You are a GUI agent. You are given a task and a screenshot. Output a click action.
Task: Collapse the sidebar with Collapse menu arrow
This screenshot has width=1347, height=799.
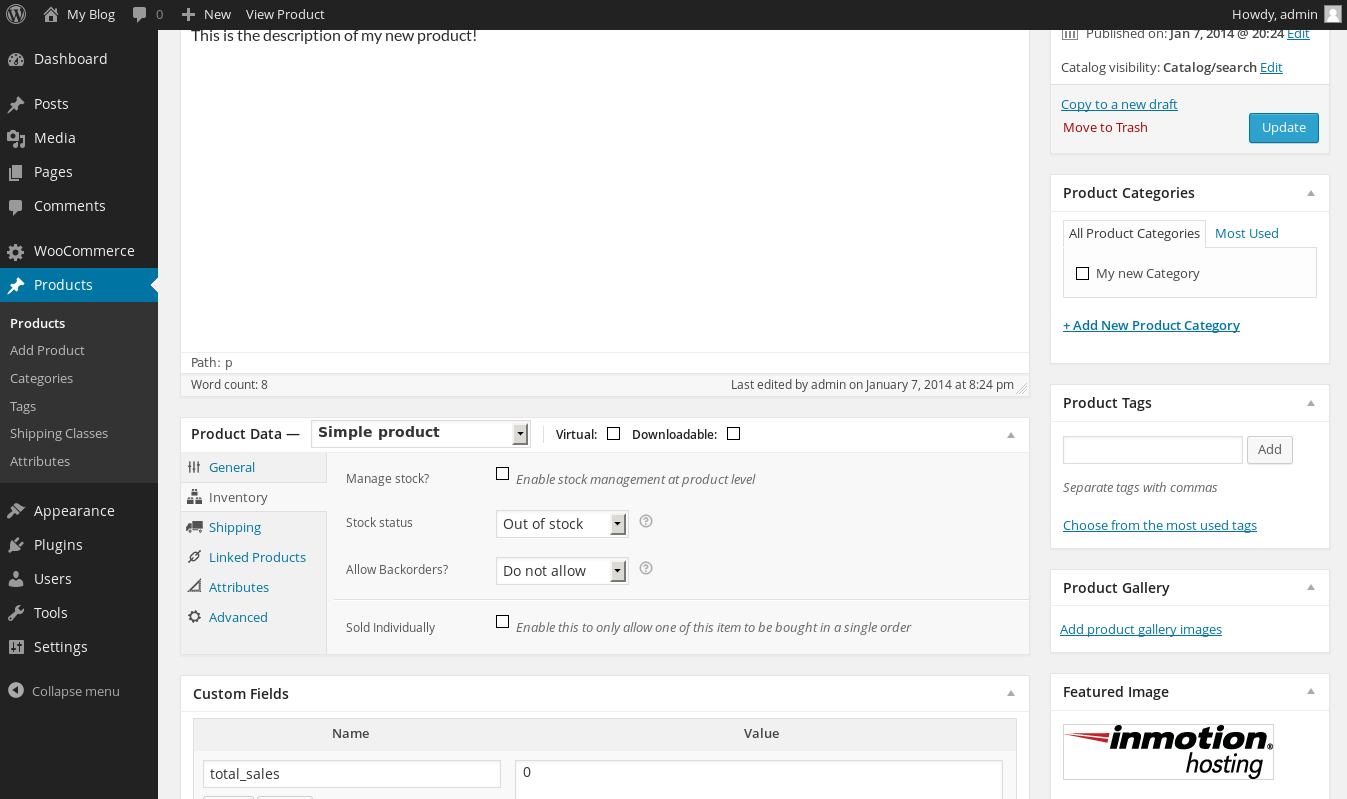(15, 691)
